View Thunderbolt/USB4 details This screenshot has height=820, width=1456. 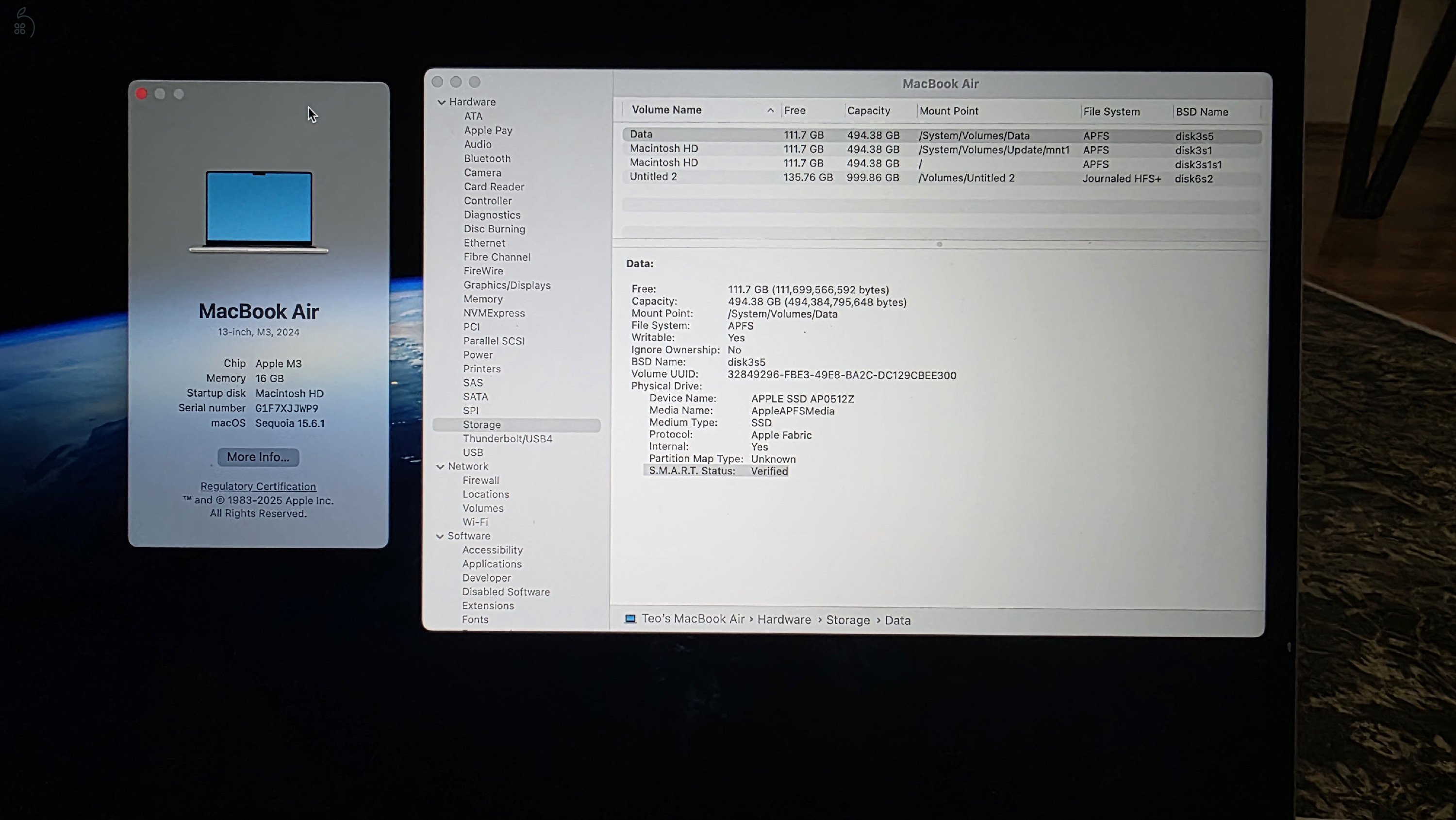coord(507,438)
